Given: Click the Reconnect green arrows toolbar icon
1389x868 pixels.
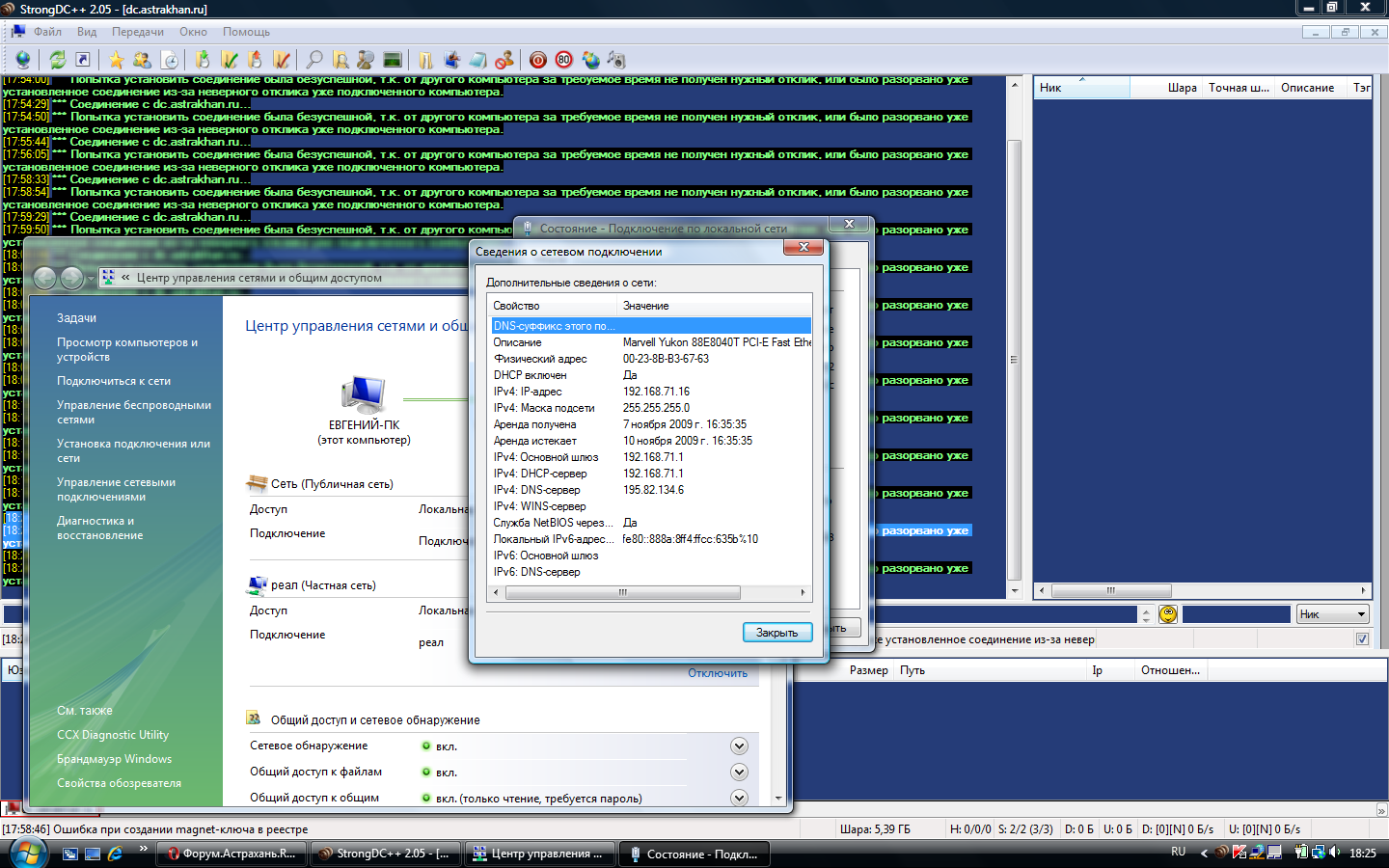Looking at the screenshot, I should click(x=58, y=60).
